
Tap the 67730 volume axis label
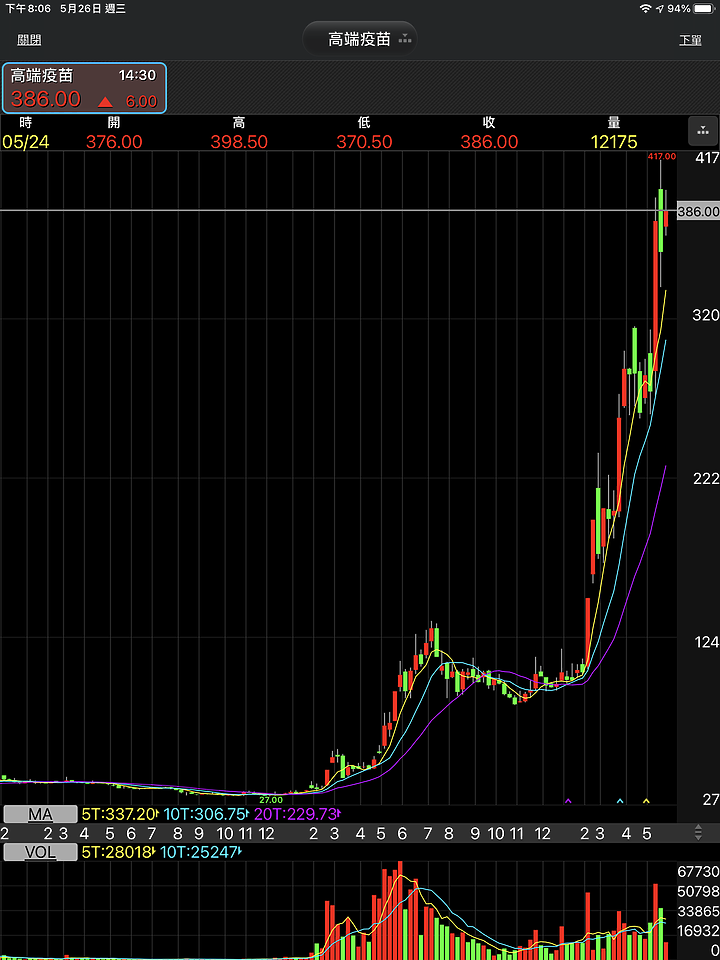[x=698, y=872]
